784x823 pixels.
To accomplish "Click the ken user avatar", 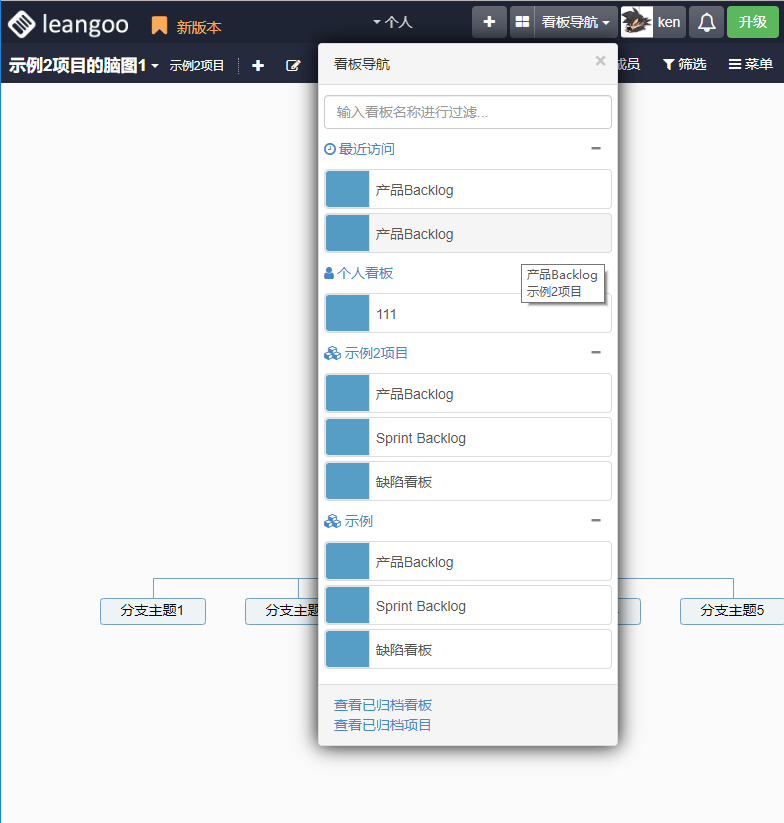I will tap(637, 22).
